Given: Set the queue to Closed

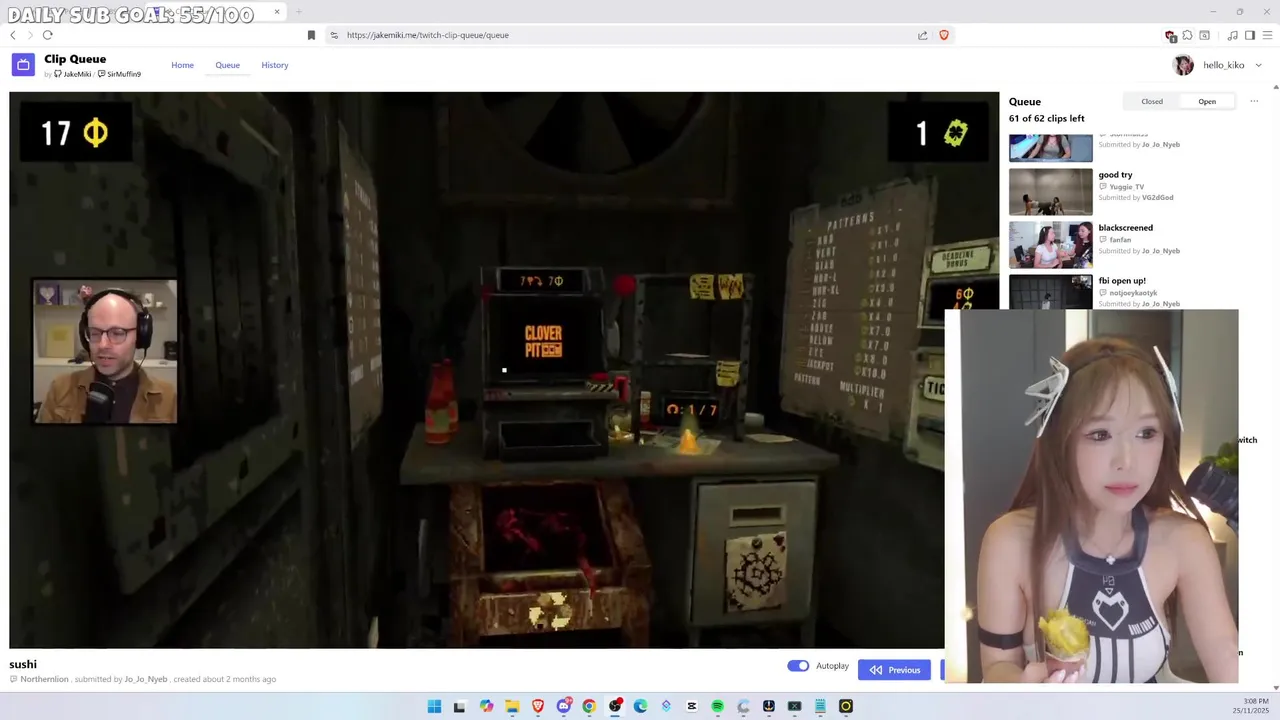Looking at the screenshot, I should [1152, 101].
